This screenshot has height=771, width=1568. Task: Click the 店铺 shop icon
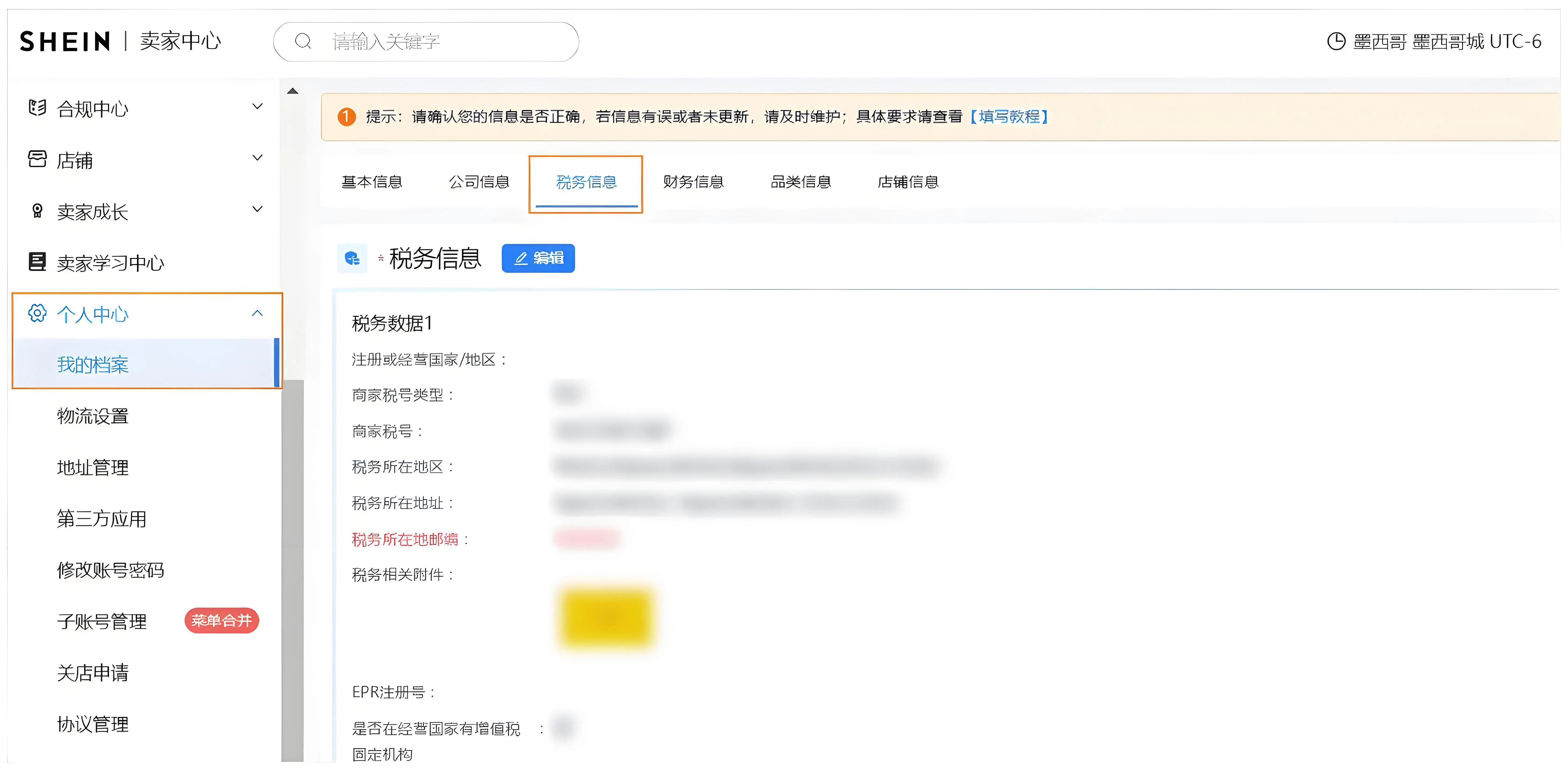click(x=37, y=160)
